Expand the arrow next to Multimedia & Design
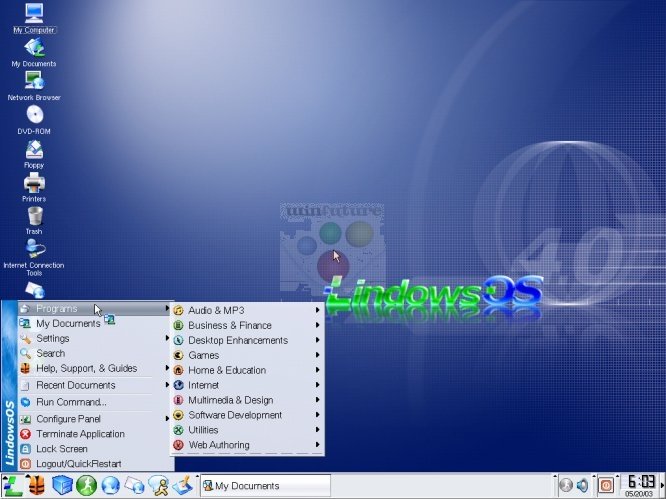The width and height of the screenshot is (666, 499). pyautogui.click(x=317, y=400)
